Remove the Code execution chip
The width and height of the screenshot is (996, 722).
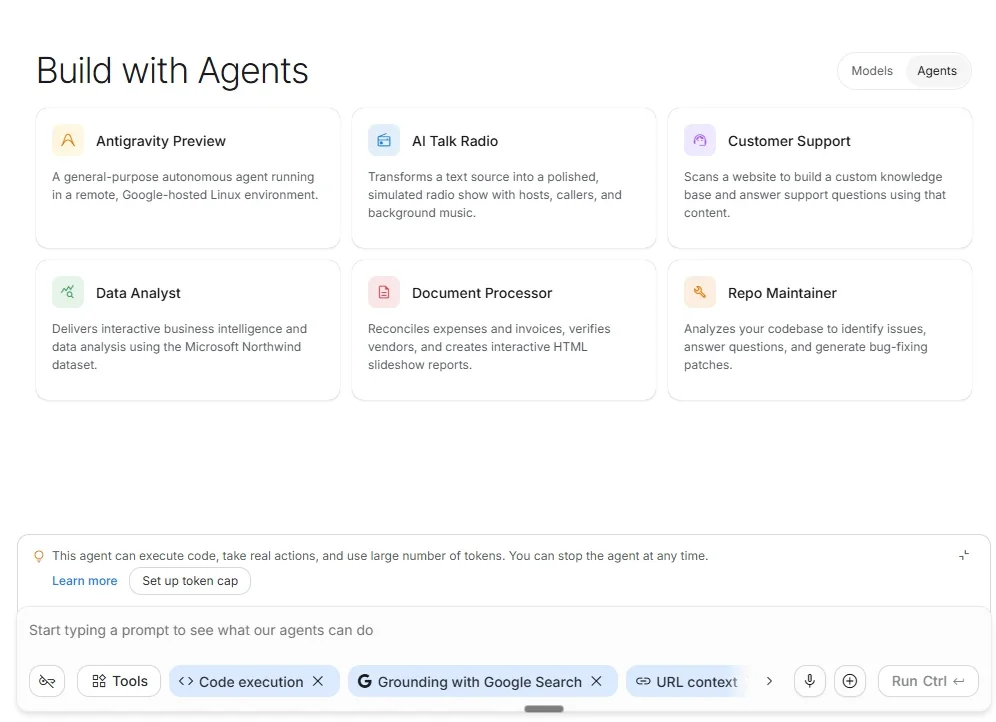tap(318, 681)
